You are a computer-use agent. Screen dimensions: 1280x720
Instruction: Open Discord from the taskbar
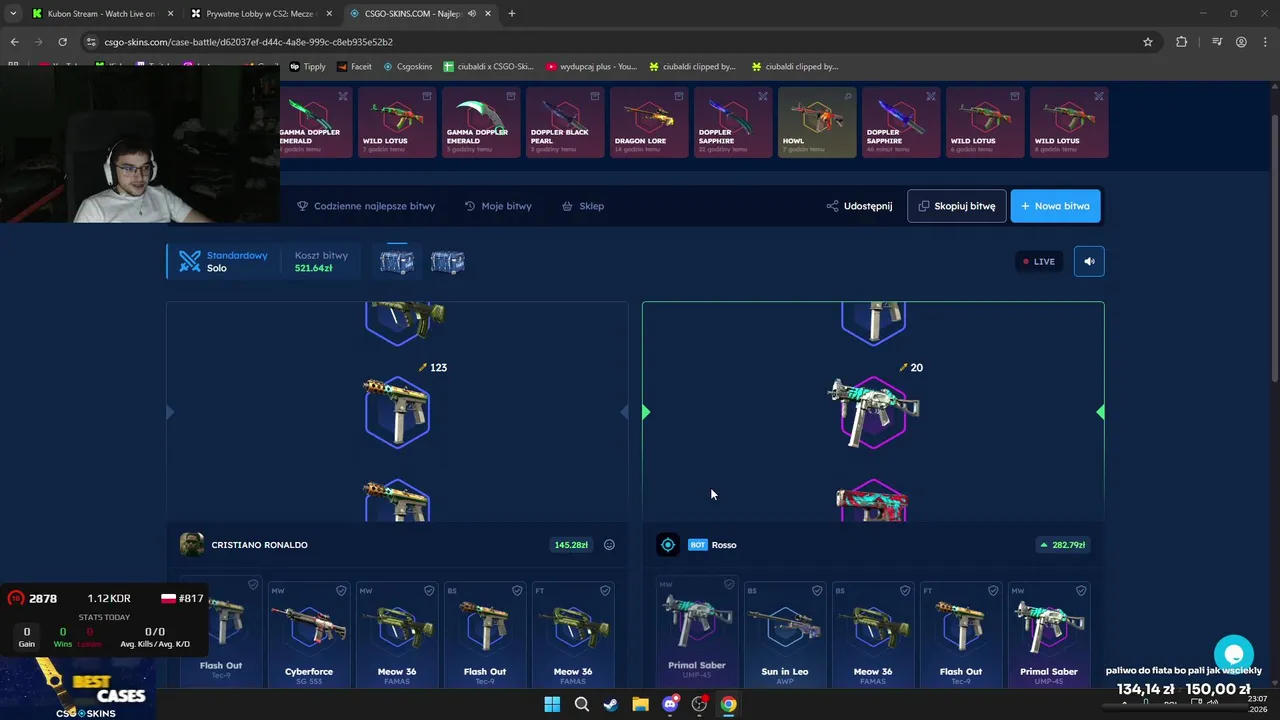(x=669, y=704)
